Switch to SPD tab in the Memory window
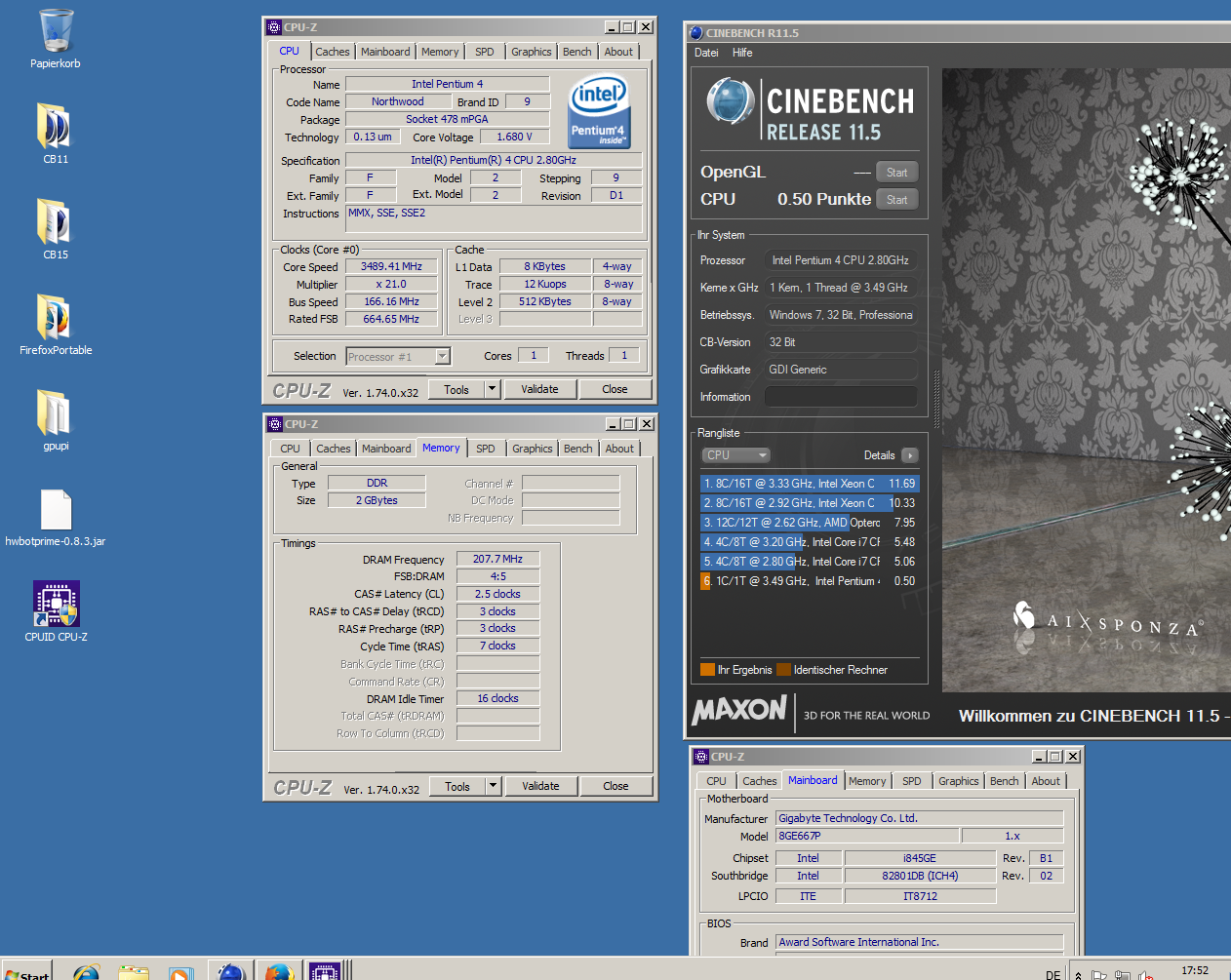Viewport: 1231px width, 980px height. pos(486,449)
